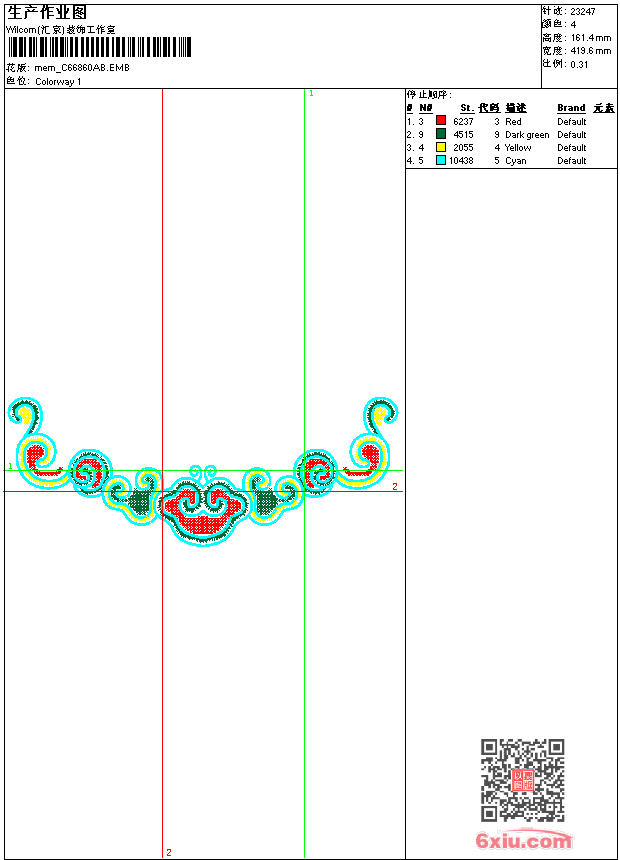The width and height of the screenshot is (620, 860).
Task: Click the 'St.' column header
Action: pyautogui.click(x=467, y=108)
